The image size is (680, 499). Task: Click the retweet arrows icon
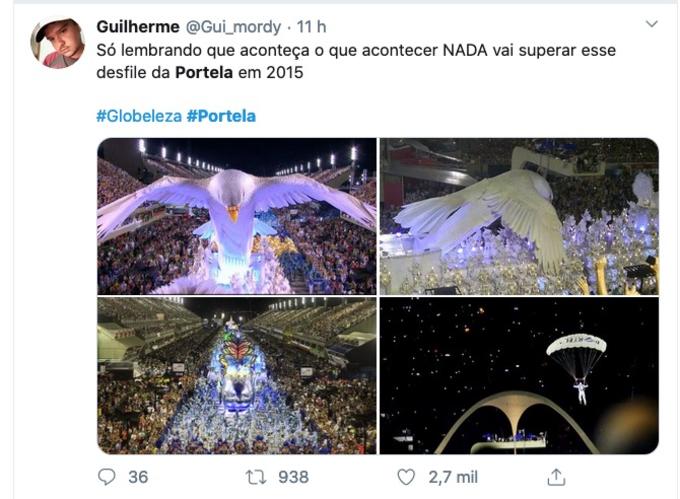[257, 477]
